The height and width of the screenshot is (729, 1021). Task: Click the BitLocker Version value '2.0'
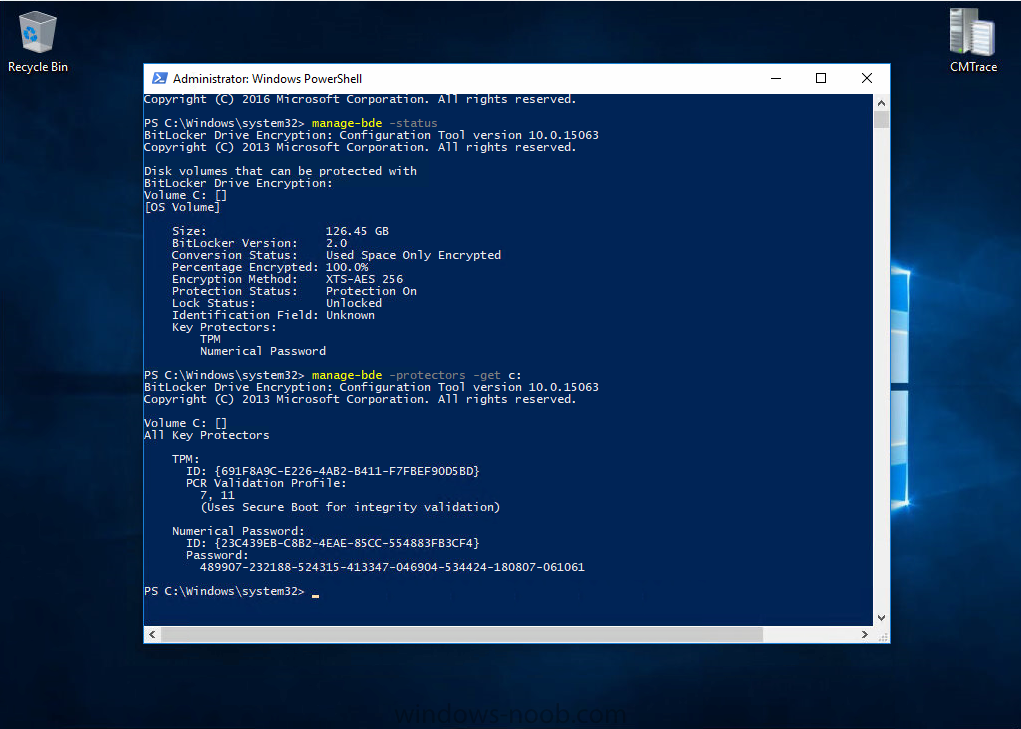click(336, 243)
